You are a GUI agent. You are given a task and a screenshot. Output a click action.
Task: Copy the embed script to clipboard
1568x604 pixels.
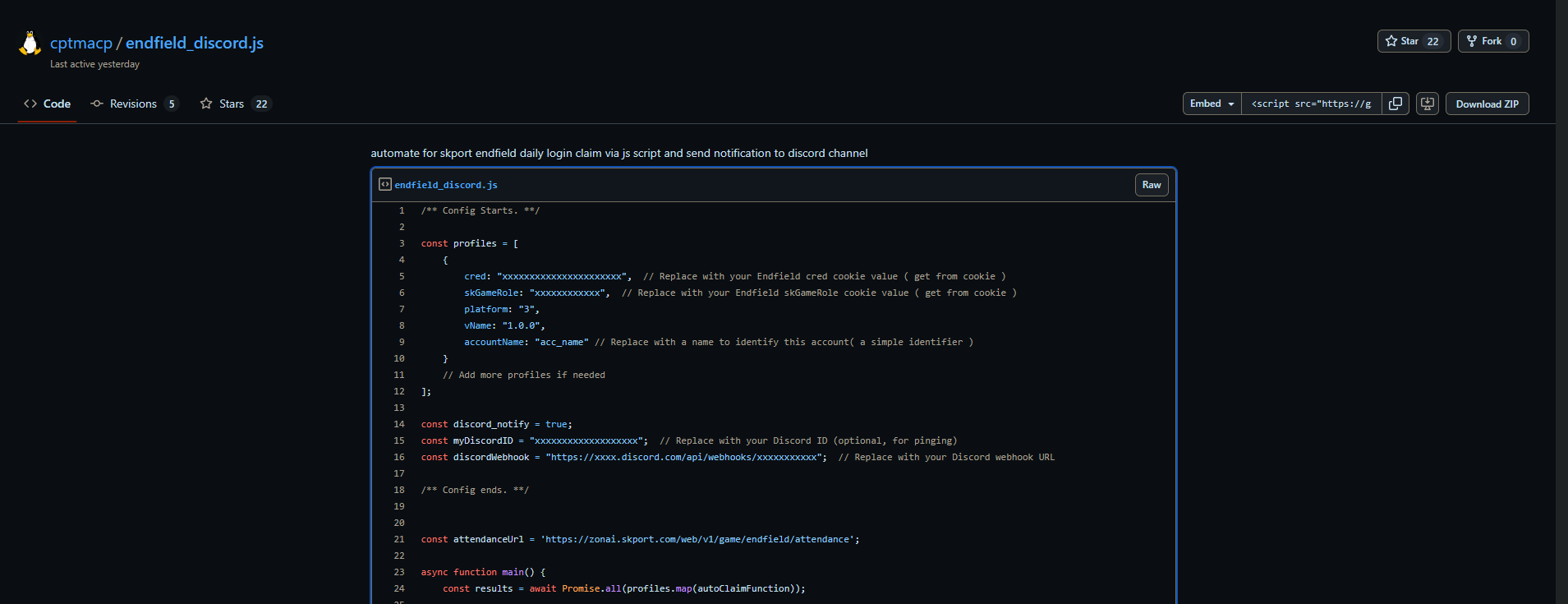[1395, 104]
